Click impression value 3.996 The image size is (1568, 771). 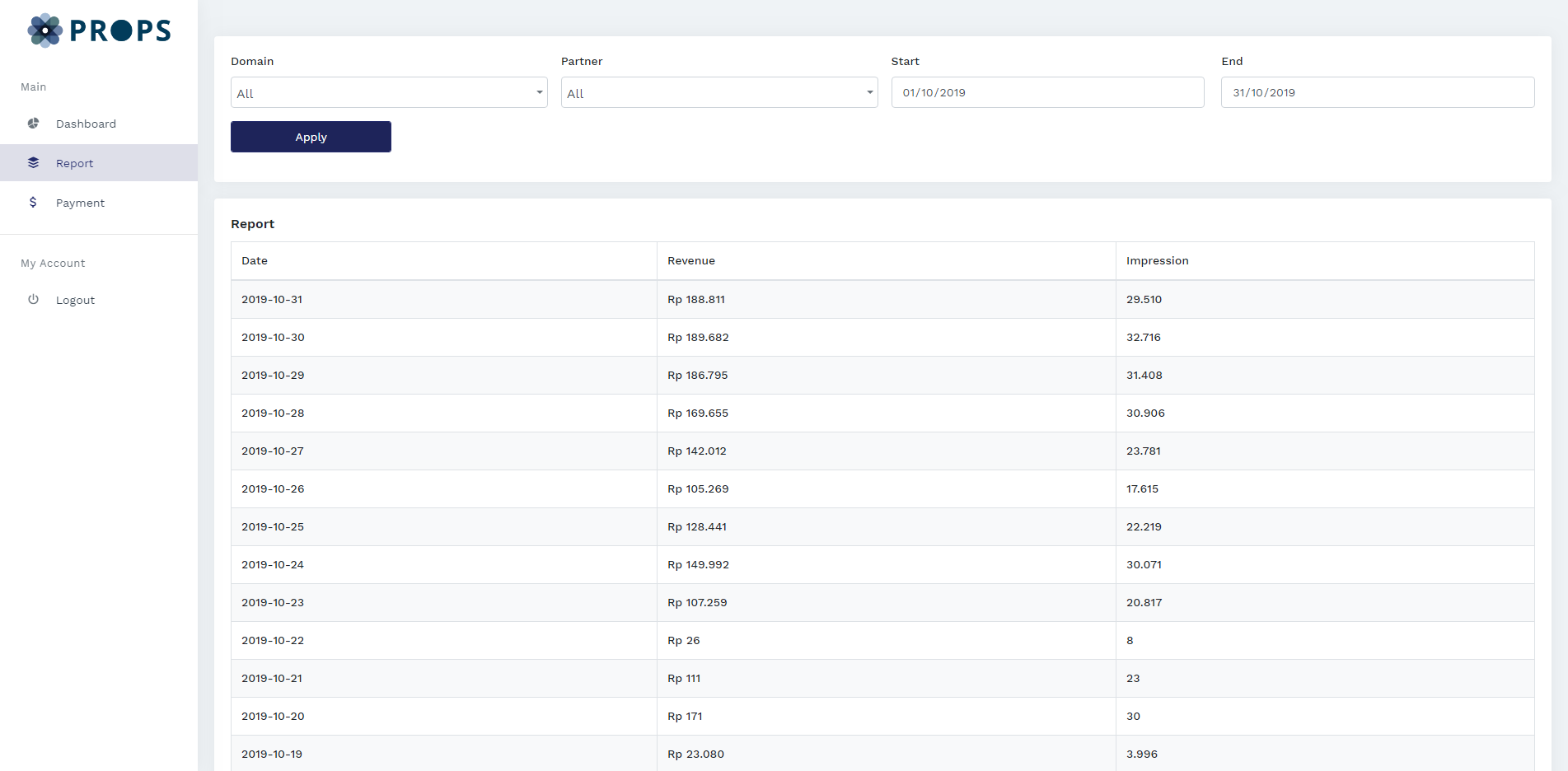tap(1142, 754)
